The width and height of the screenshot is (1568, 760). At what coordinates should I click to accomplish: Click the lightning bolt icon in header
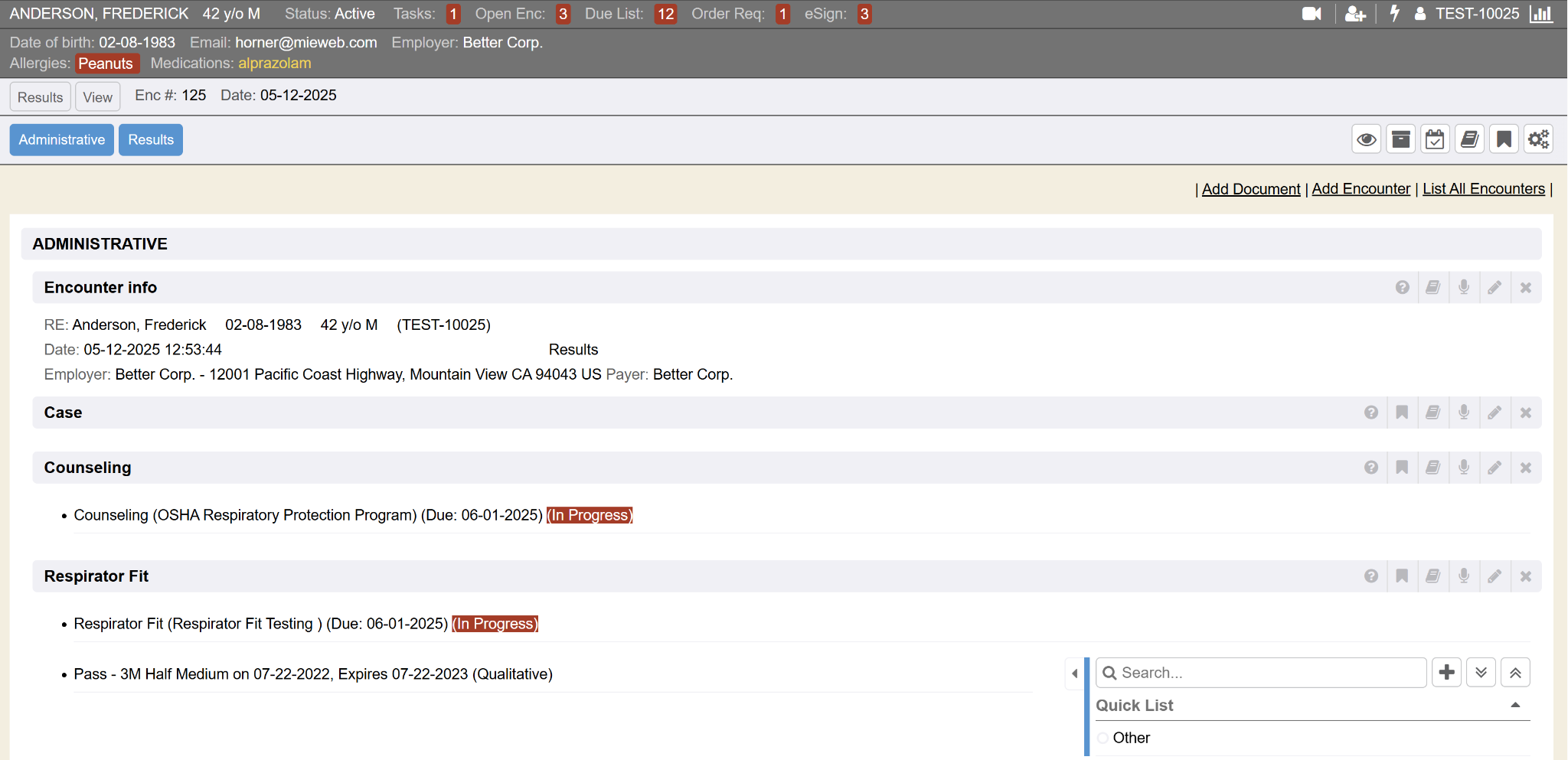(1395, 14)
